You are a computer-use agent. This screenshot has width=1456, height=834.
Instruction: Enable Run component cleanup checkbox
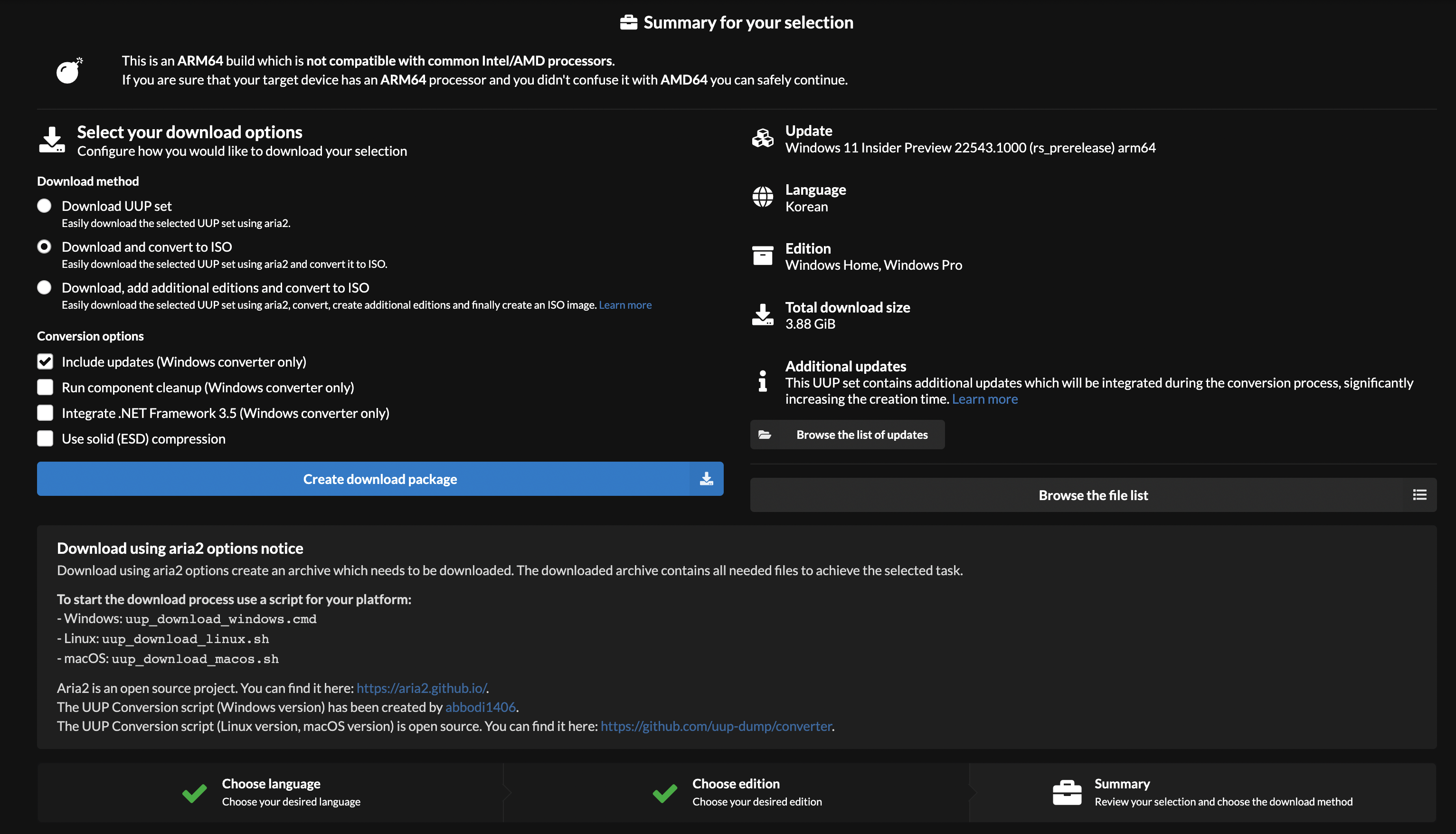click(x=45, y=387)
